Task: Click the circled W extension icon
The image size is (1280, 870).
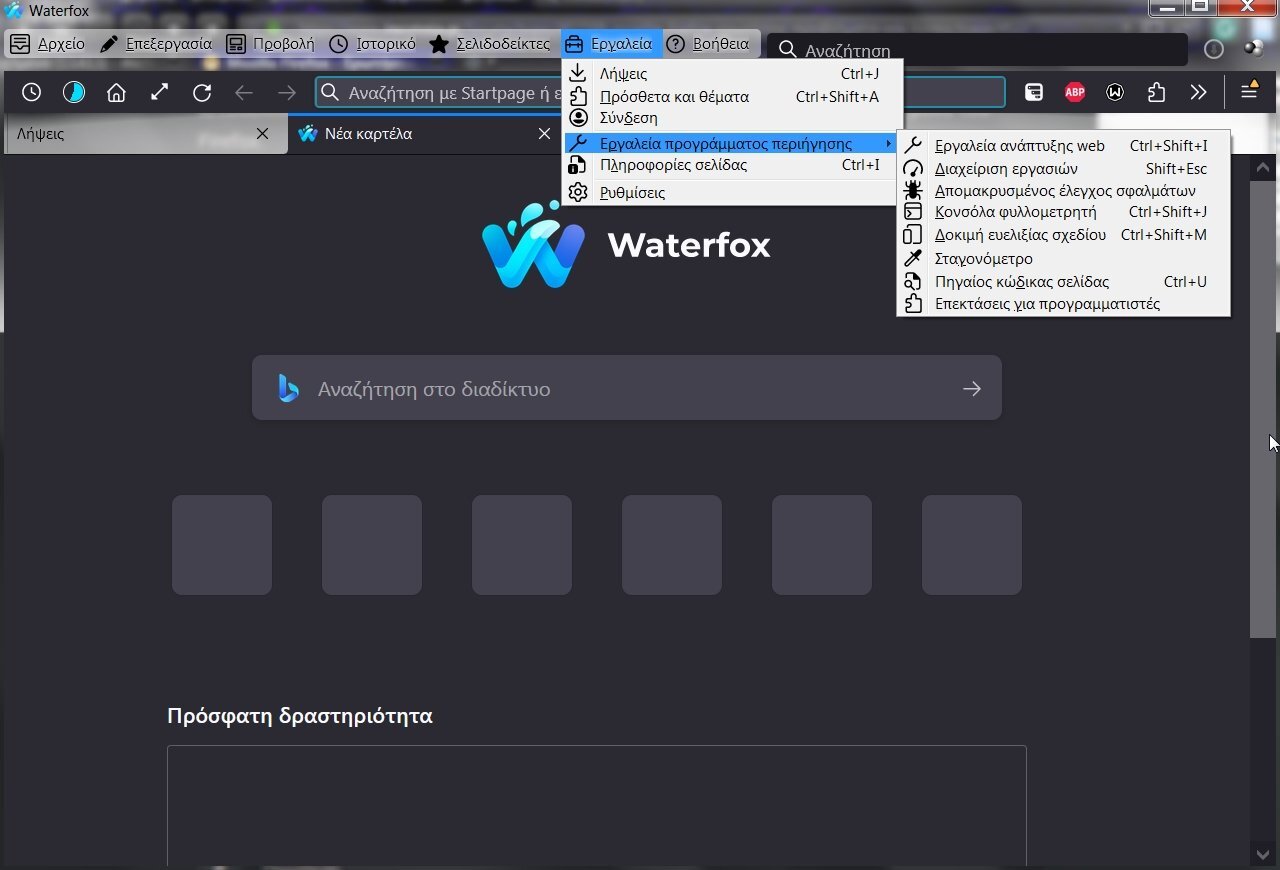Action: [x=1115, y=93]
